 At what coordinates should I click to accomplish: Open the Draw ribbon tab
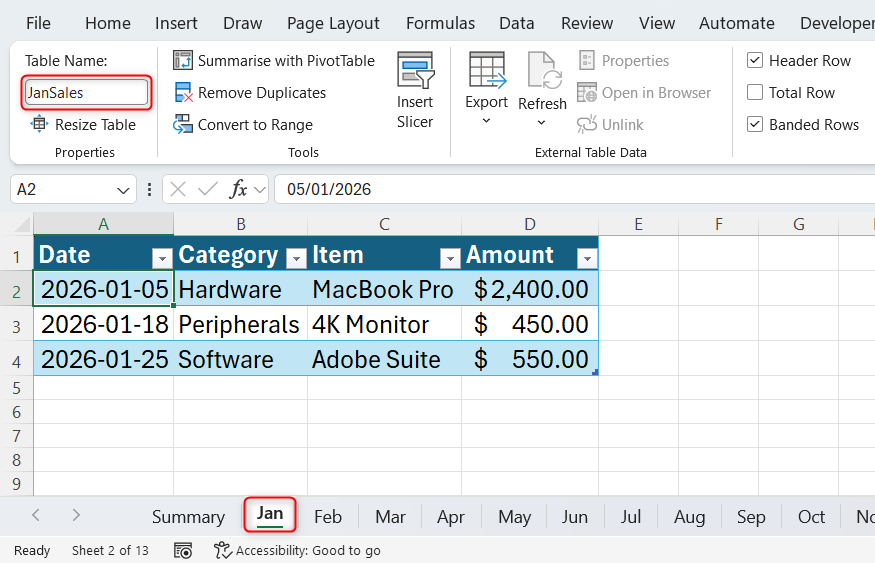coord(242,23)
